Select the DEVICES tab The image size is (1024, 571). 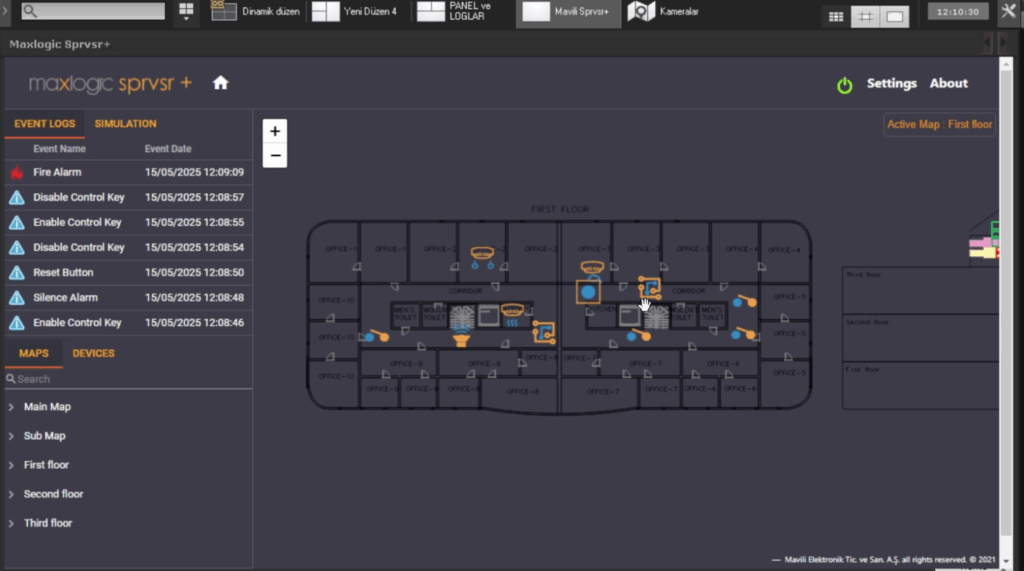point(93,353)
